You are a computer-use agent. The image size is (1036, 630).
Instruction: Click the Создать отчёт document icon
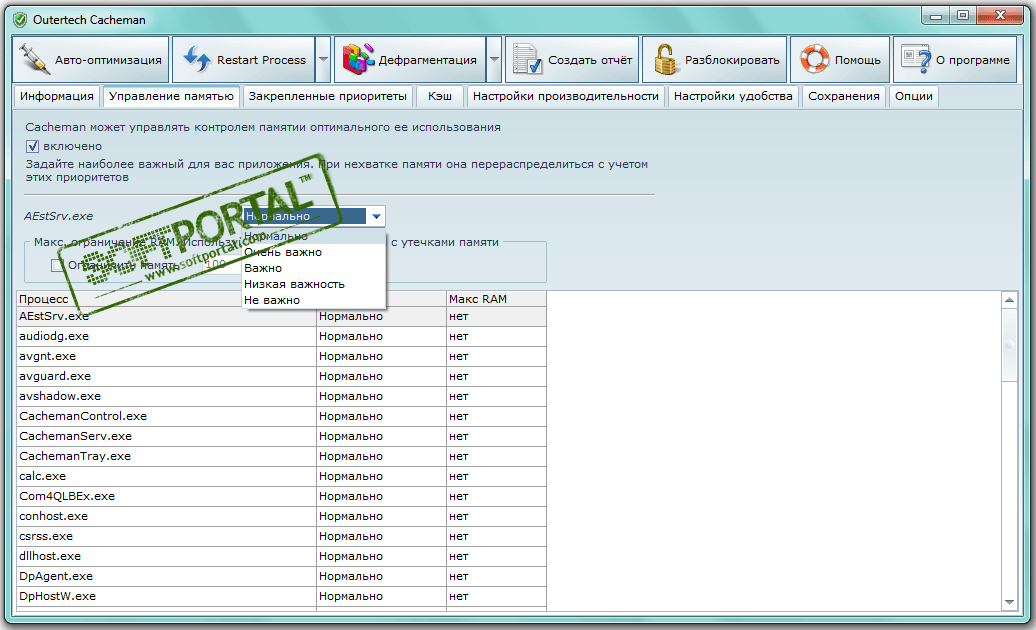click(x=528, y=59)
